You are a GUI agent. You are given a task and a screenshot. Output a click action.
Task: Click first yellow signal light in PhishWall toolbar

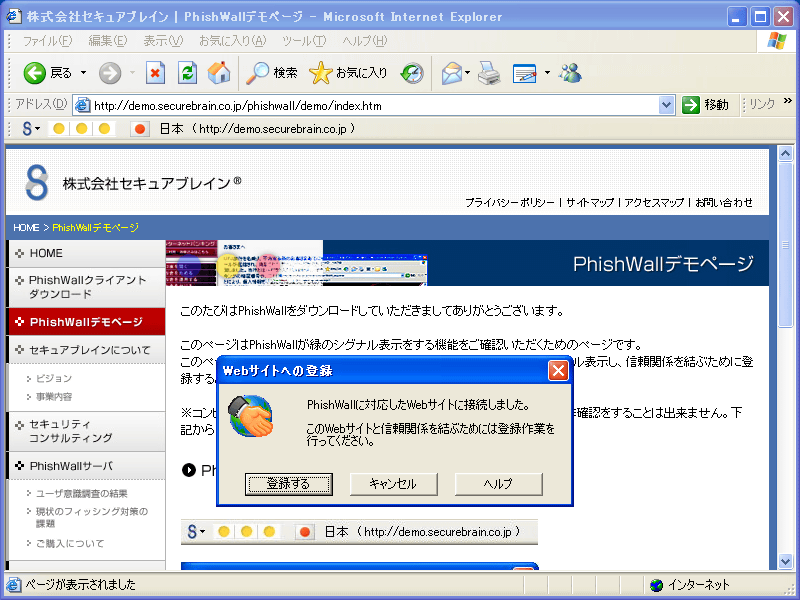59,129
